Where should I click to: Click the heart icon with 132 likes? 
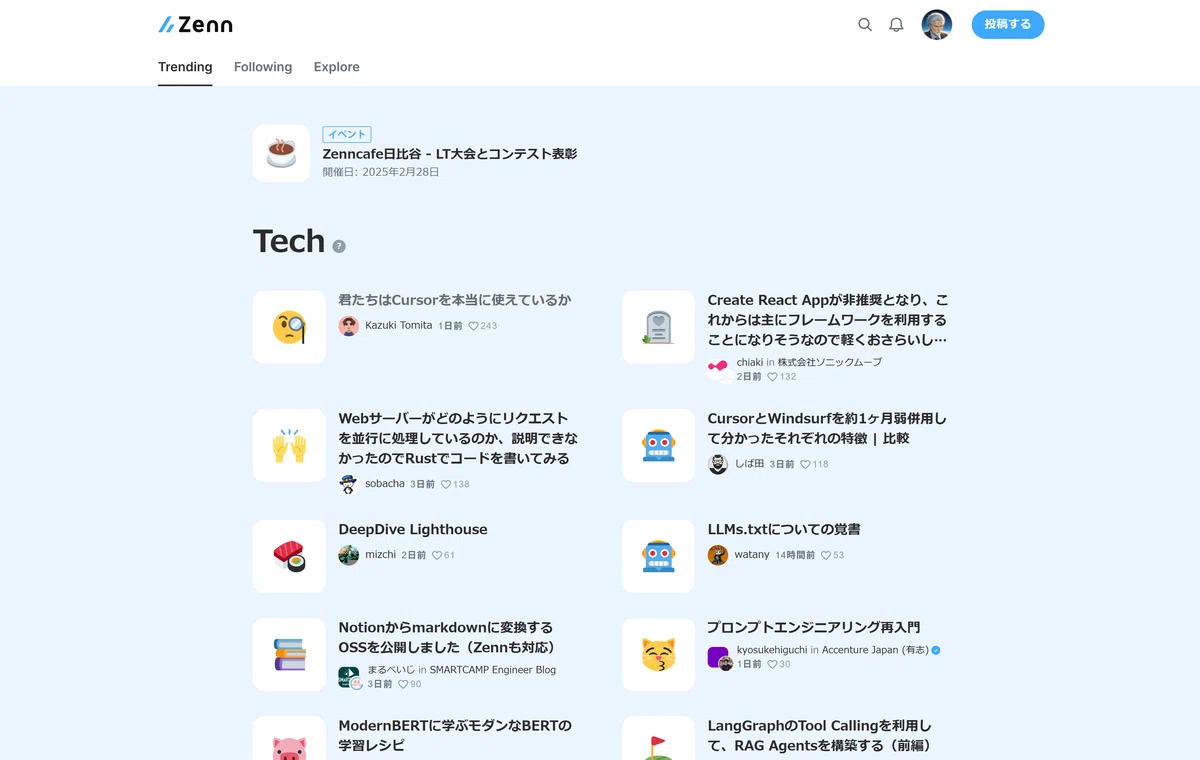click(772, 377)
